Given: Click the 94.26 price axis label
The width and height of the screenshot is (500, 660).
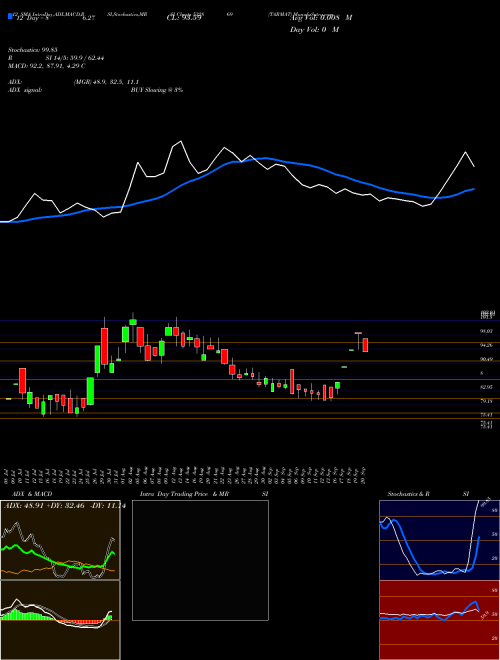Looking at the screenshot, I should pos(488,345).
